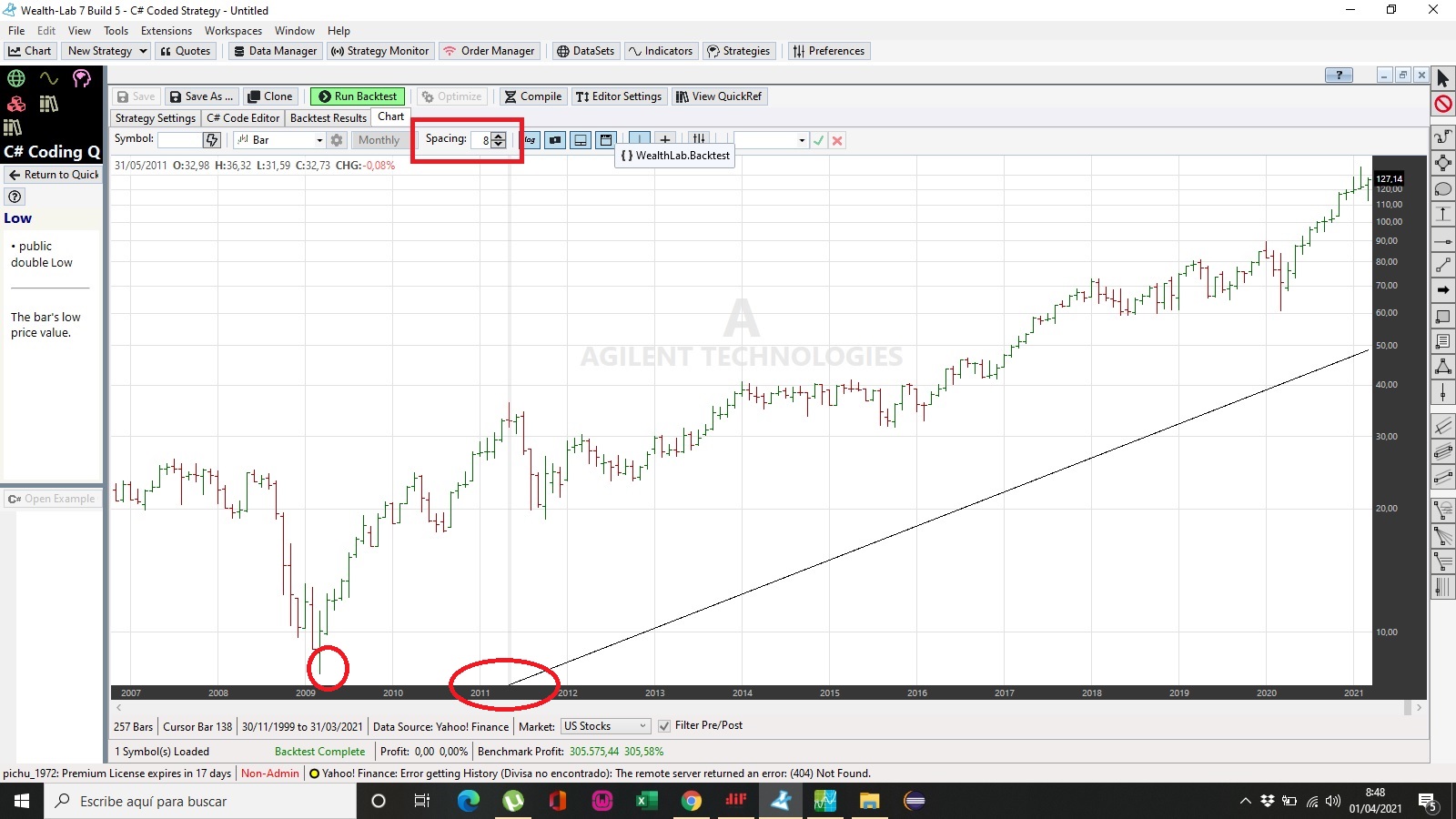Select the pointer cursor drawing tool
The width and height of the screenshot is (1456, 819).
point(1442,78)
